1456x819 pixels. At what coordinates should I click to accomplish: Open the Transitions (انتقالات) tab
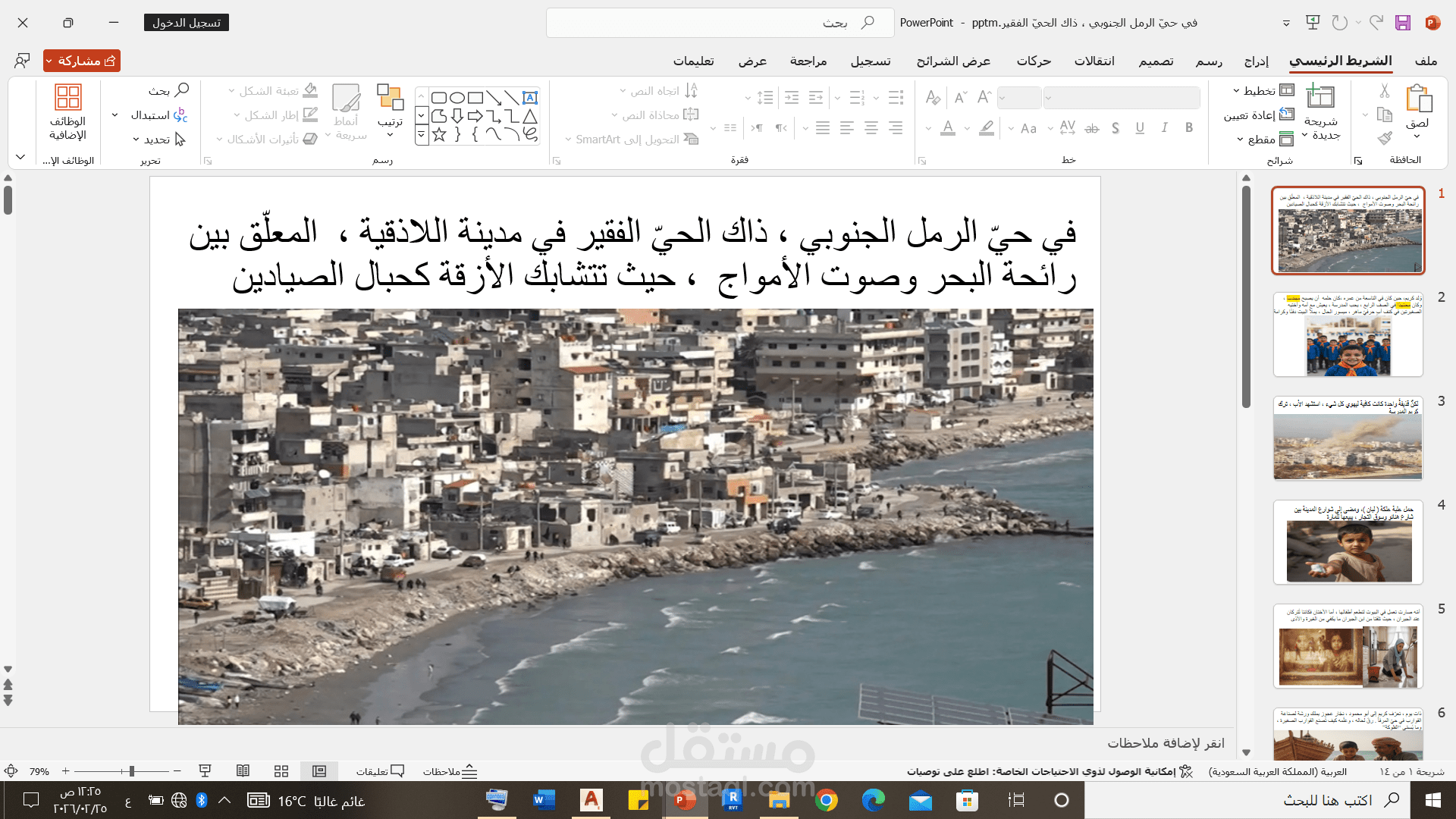1094,61
